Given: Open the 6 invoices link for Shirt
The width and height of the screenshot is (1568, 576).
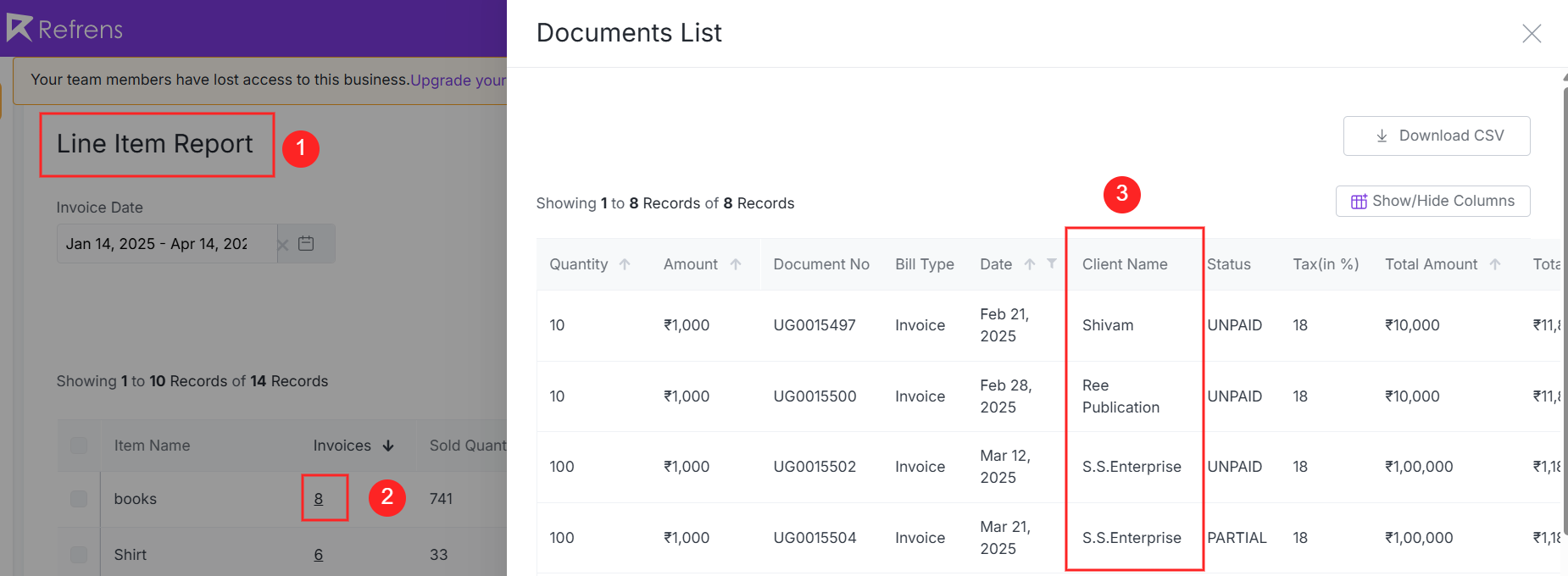Looking at the screenshot, I should pos(319,555).
